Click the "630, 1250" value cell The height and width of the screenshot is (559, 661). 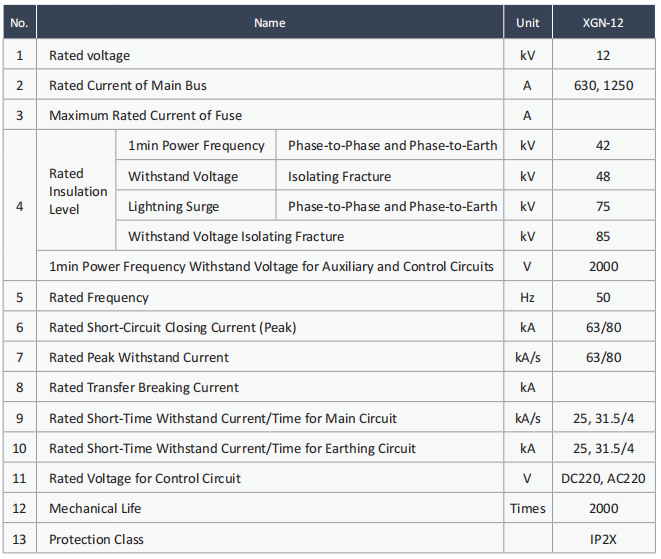602,86
